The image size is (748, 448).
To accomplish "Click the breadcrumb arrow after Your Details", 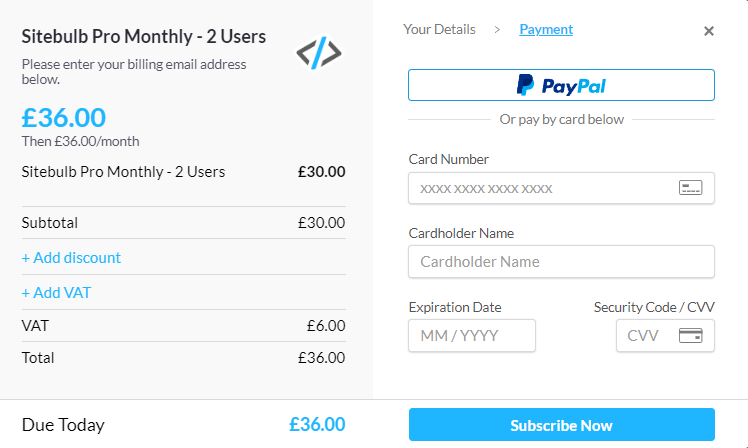I will pyautogui.click(x=497, y=30).
